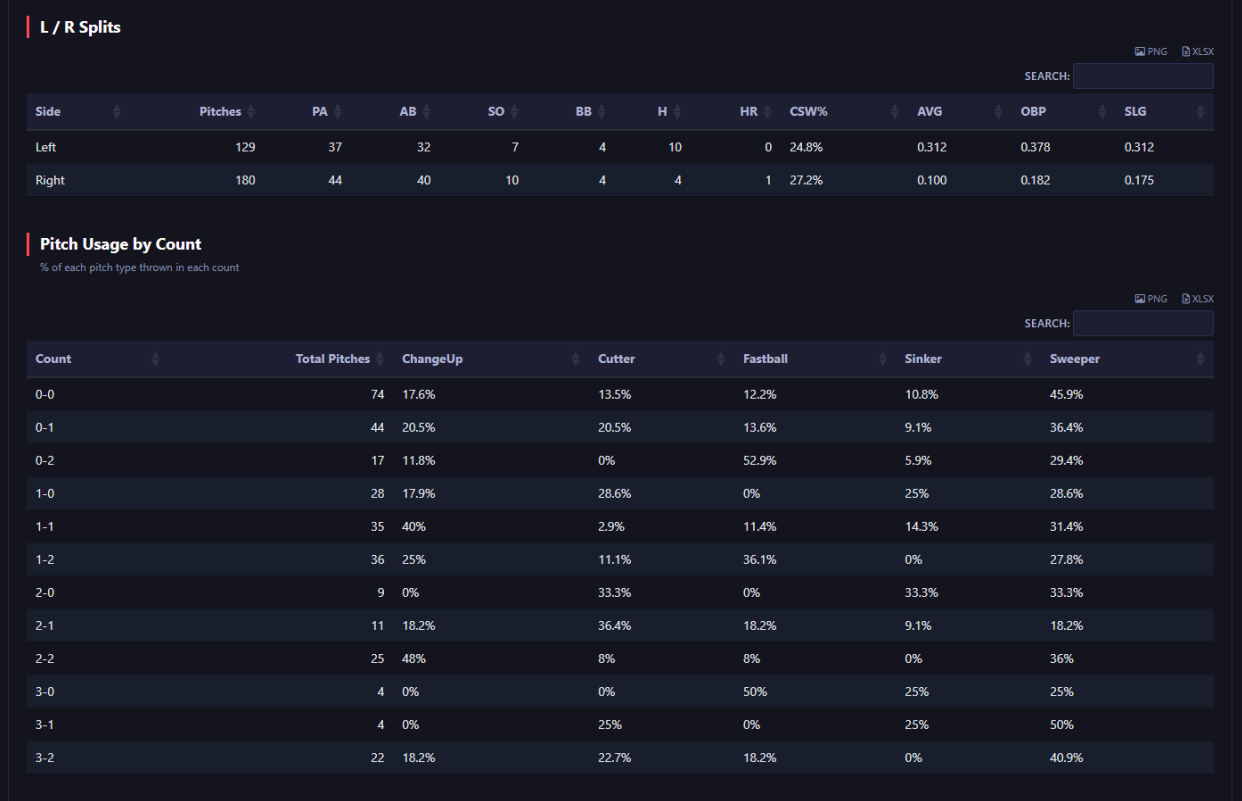Export L/R Splits table as PNG
This screenshot has height=801, width=1242.
click(1151, 52)
